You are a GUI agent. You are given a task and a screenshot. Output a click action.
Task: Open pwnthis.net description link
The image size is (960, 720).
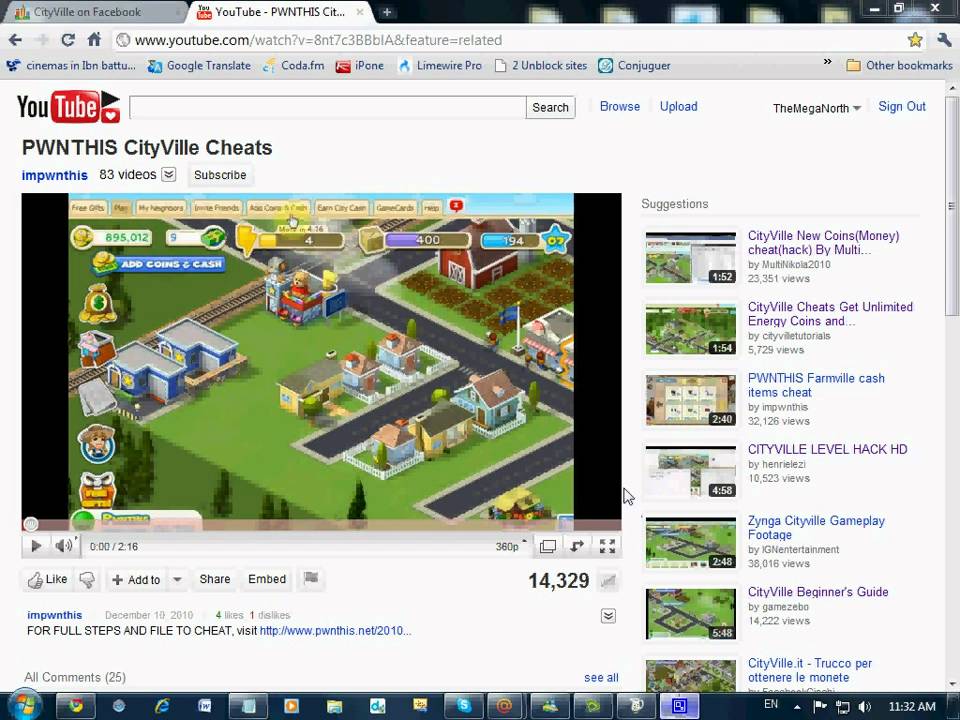click(336, 631)
